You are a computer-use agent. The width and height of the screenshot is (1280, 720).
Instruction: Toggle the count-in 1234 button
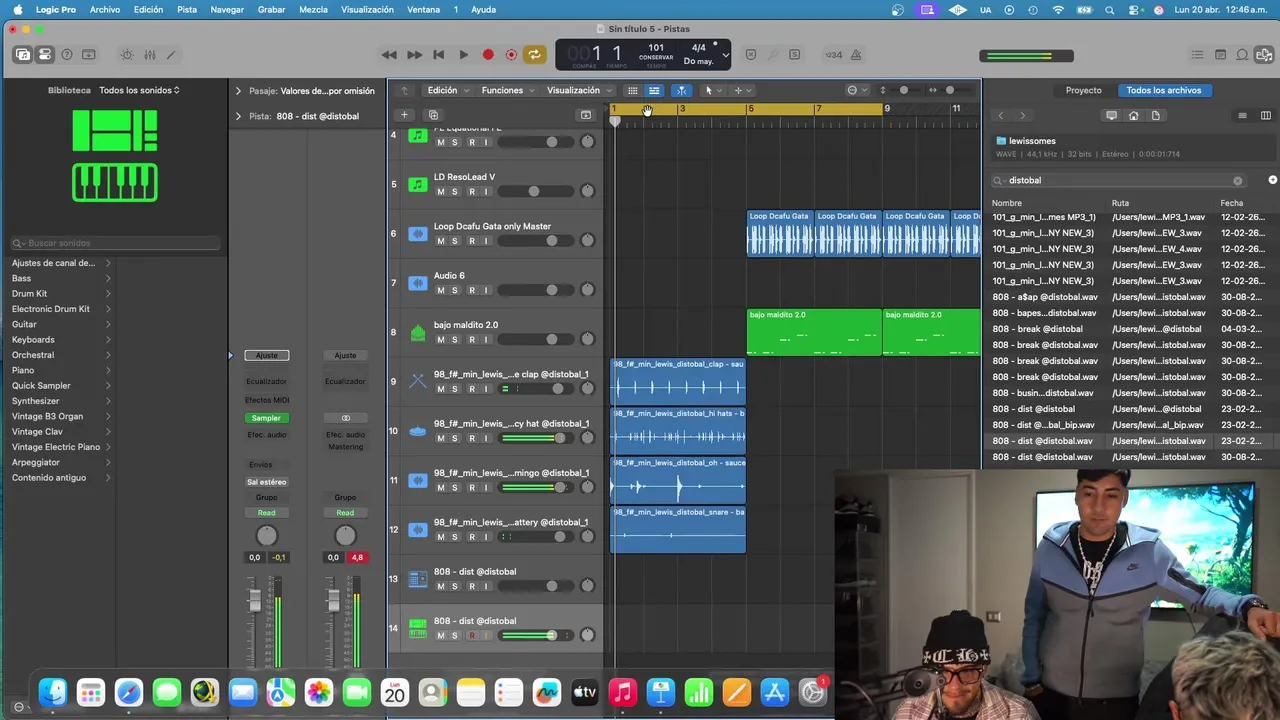point(833,55)
